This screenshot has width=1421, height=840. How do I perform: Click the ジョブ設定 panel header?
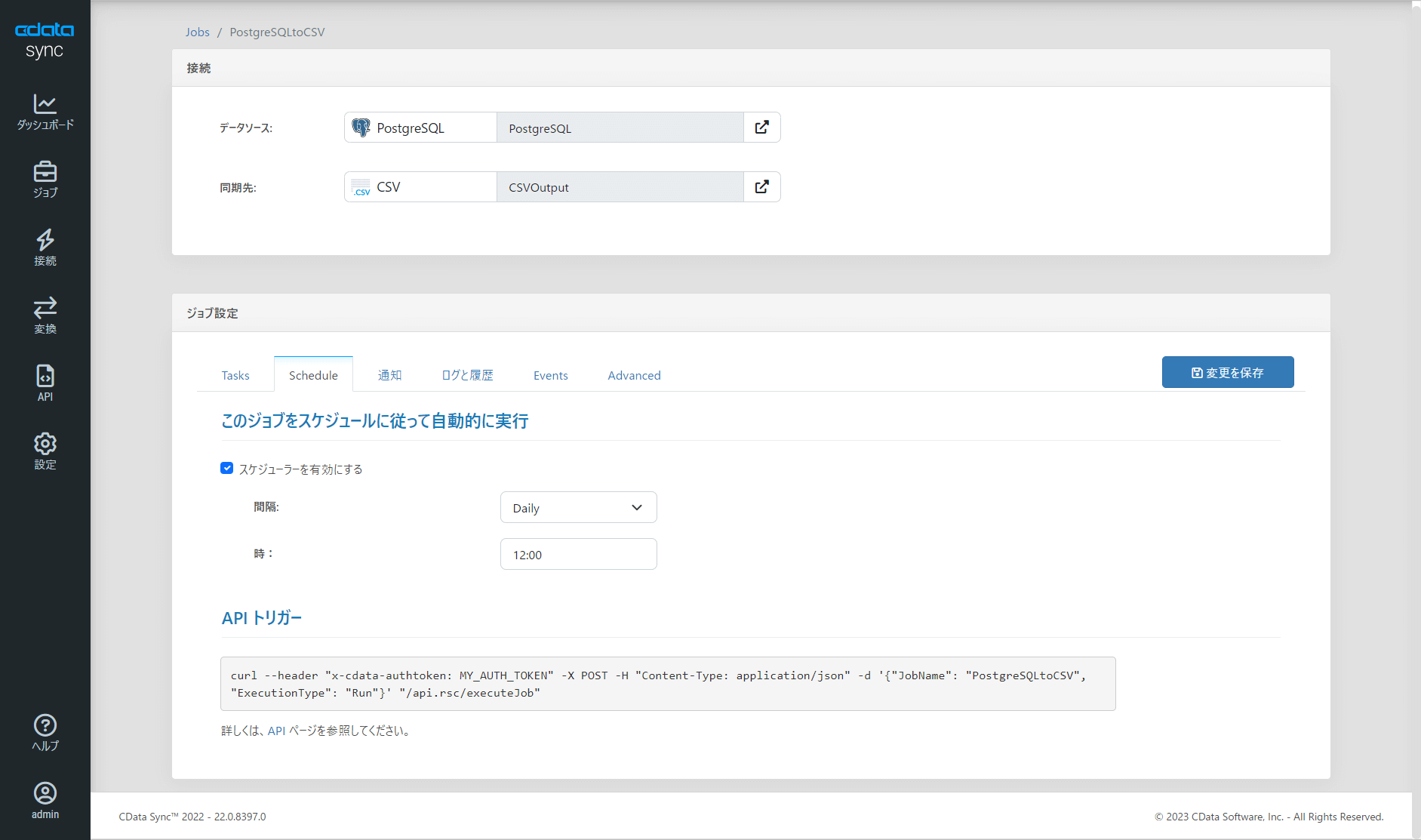[x=751, y=312]
